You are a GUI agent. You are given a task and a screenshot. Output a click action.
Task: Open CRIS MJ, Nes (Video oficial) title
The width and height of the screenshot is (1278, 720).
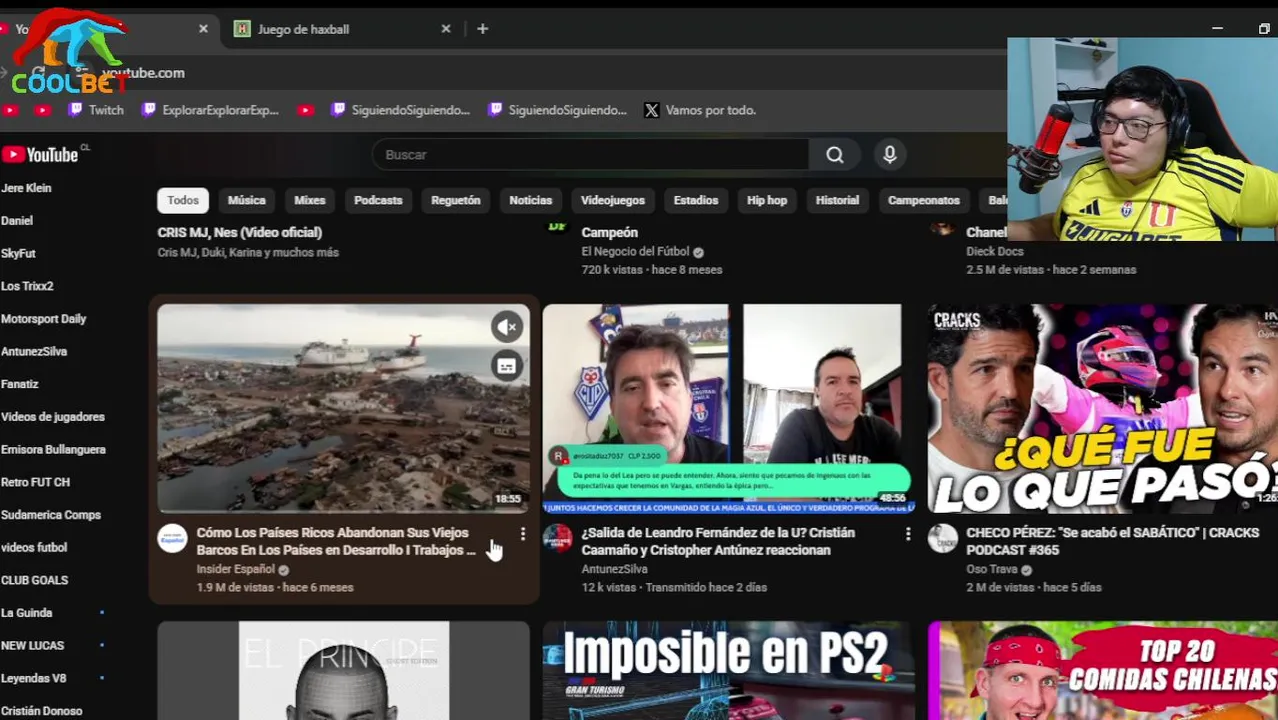pos(240,232)
